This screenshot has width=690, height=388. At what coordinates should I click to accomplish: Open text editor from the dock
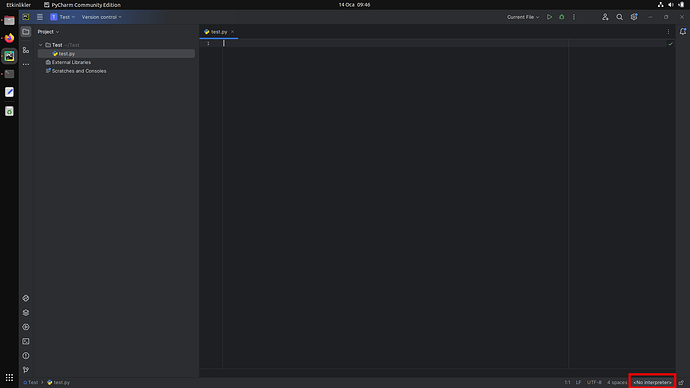click(x=9, y=92)
